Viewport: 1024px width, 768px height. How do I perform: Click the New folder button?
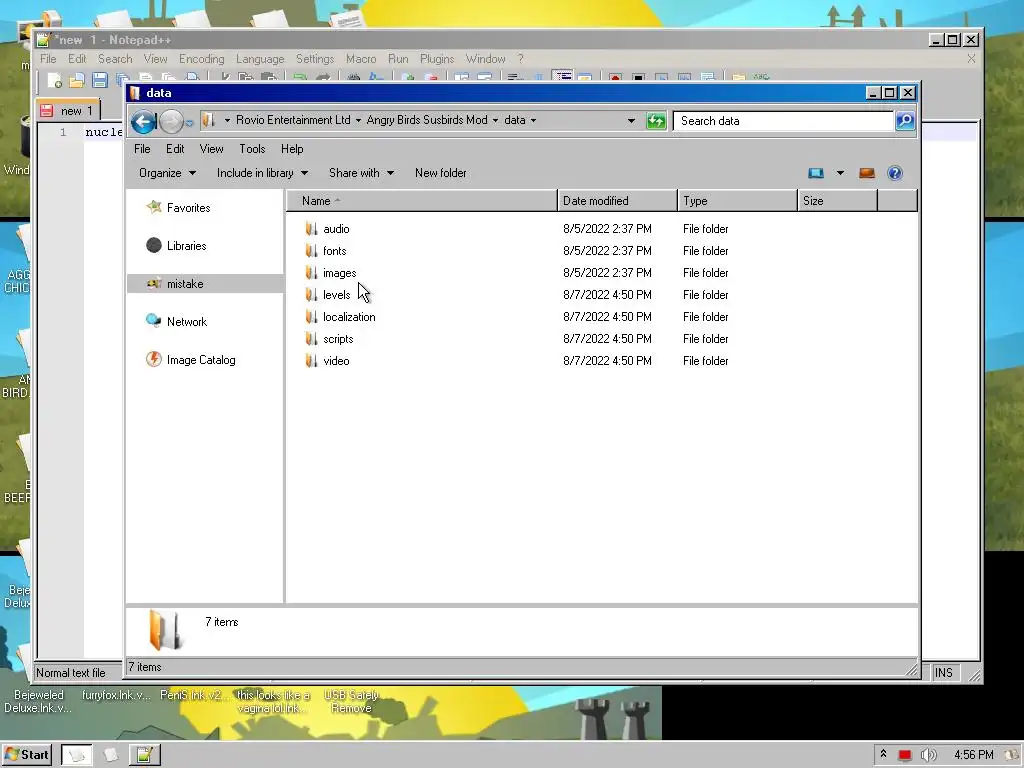pyautogui.click(x=441, y=173)
